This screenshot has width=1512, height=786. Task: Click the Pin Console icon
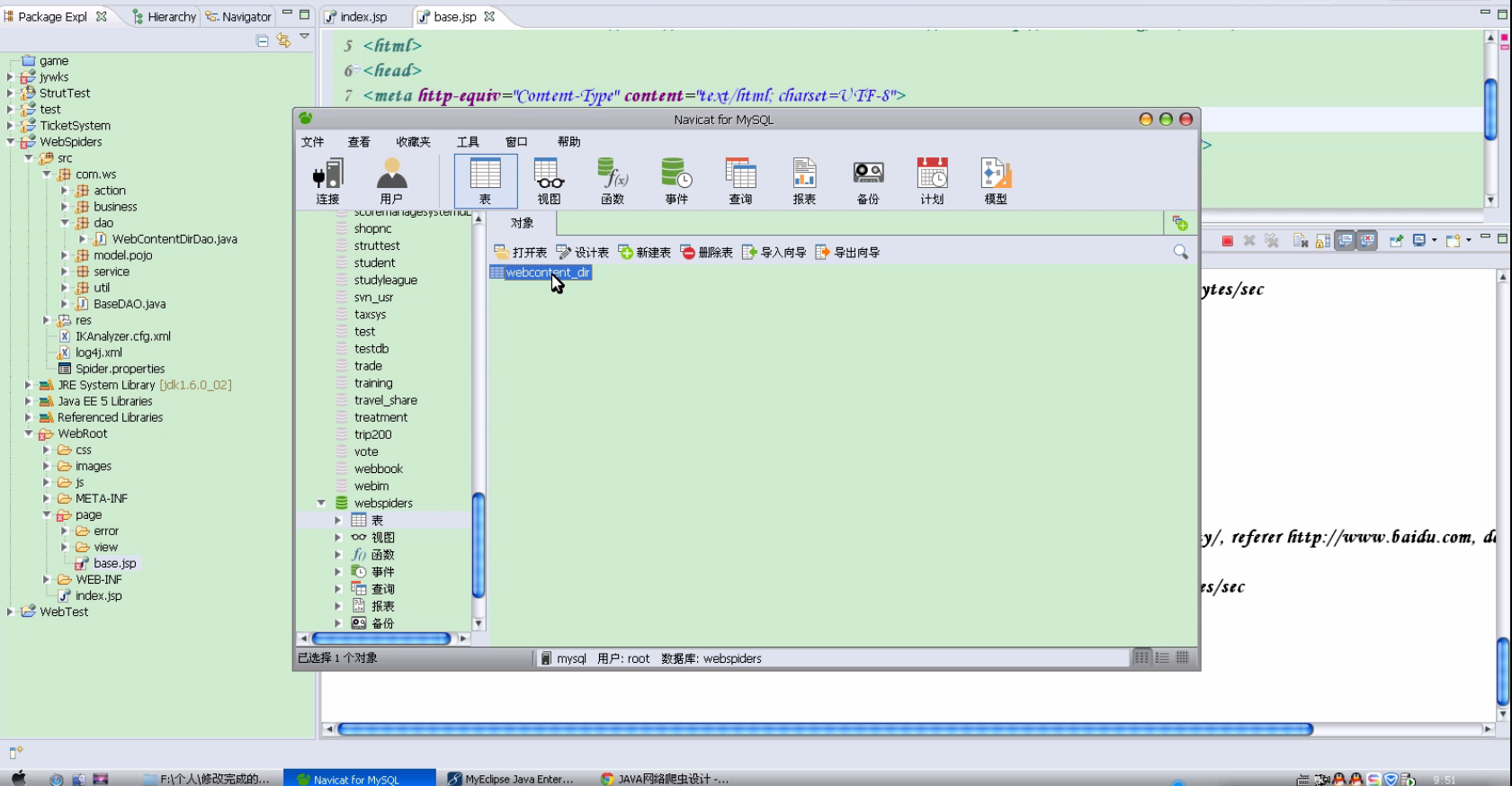pos(1396,241)
